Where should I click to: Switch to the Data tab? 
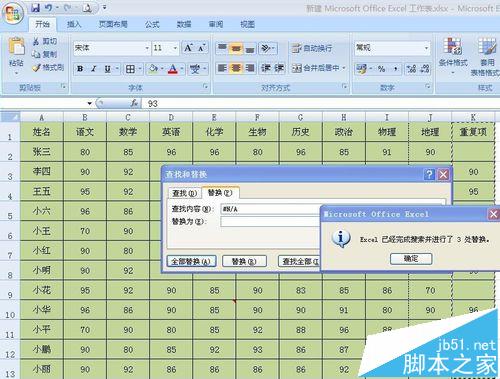click(184, 24)
